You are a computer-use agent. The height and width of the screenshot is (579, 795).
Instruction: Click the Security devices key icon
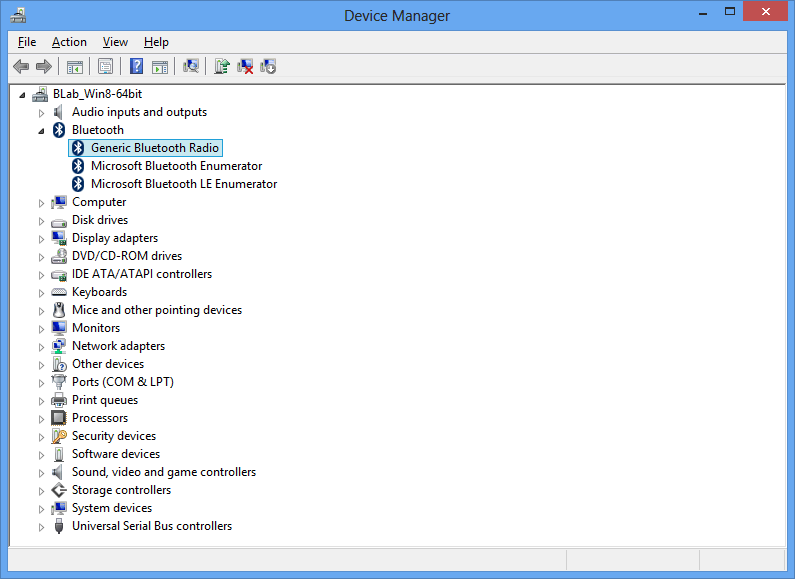(59, 436)
